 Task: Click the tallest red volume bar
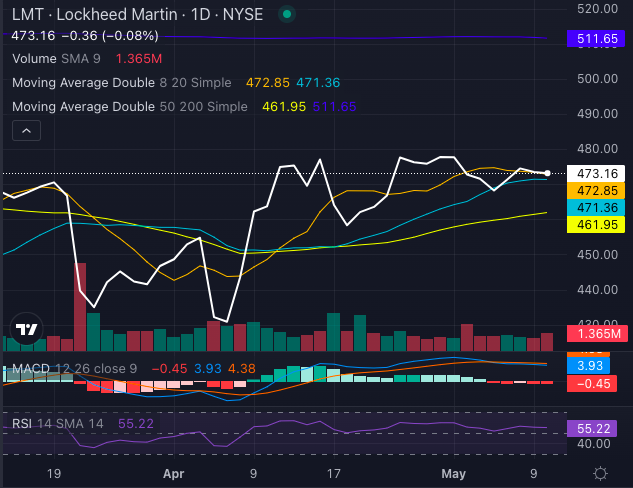click(x=80, y=307)
